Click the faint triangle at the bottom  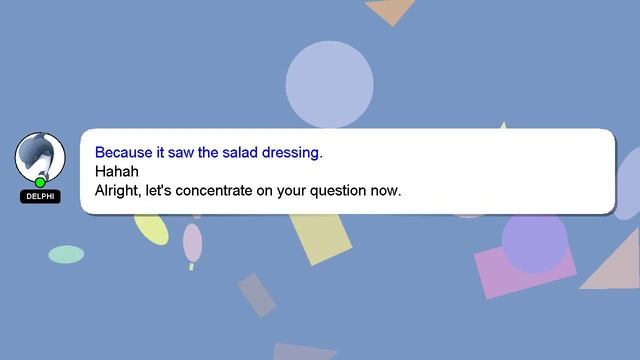pos(304,351)
